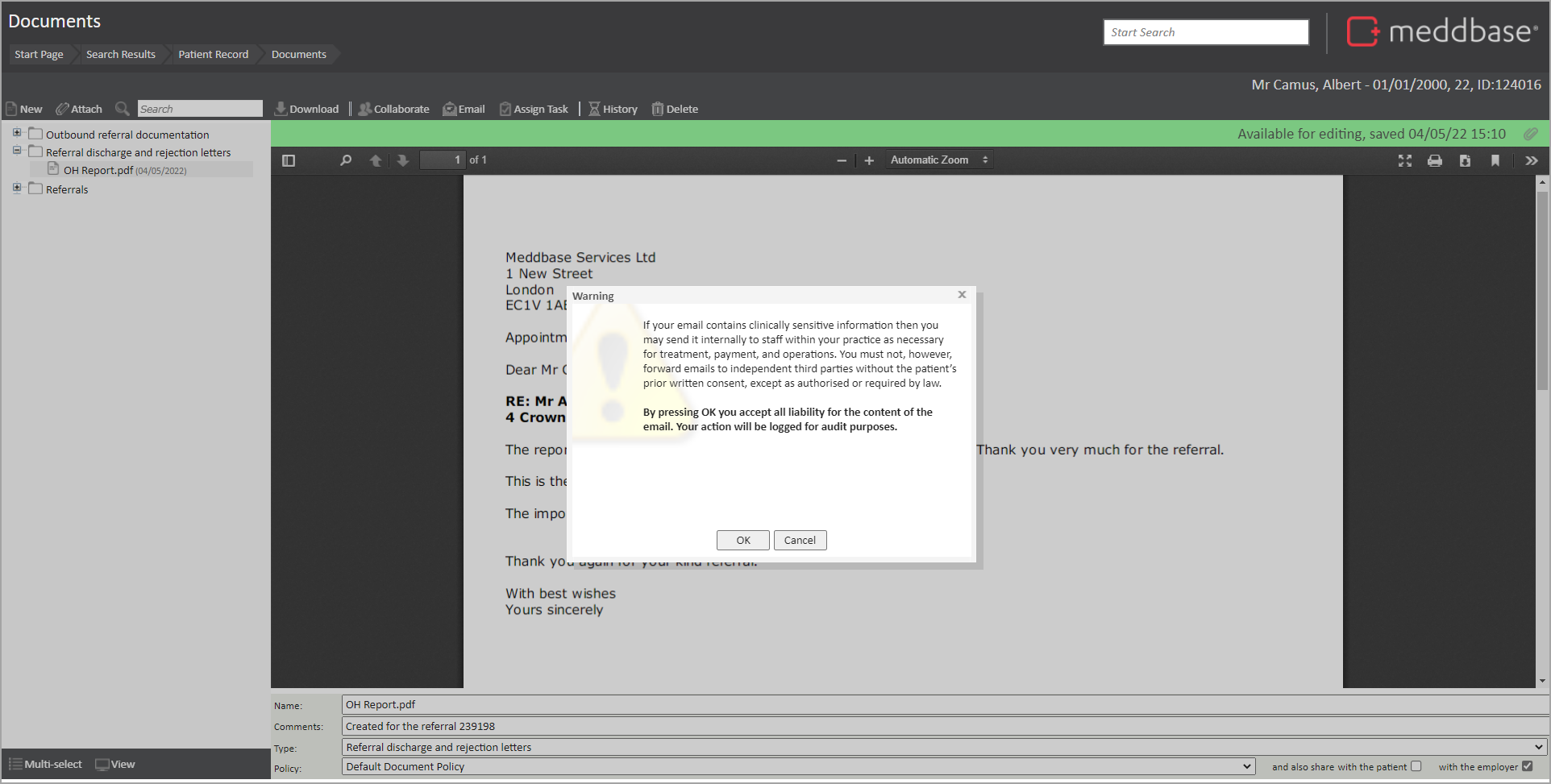
Task: Open the History toolbar item
Action: 613,109
